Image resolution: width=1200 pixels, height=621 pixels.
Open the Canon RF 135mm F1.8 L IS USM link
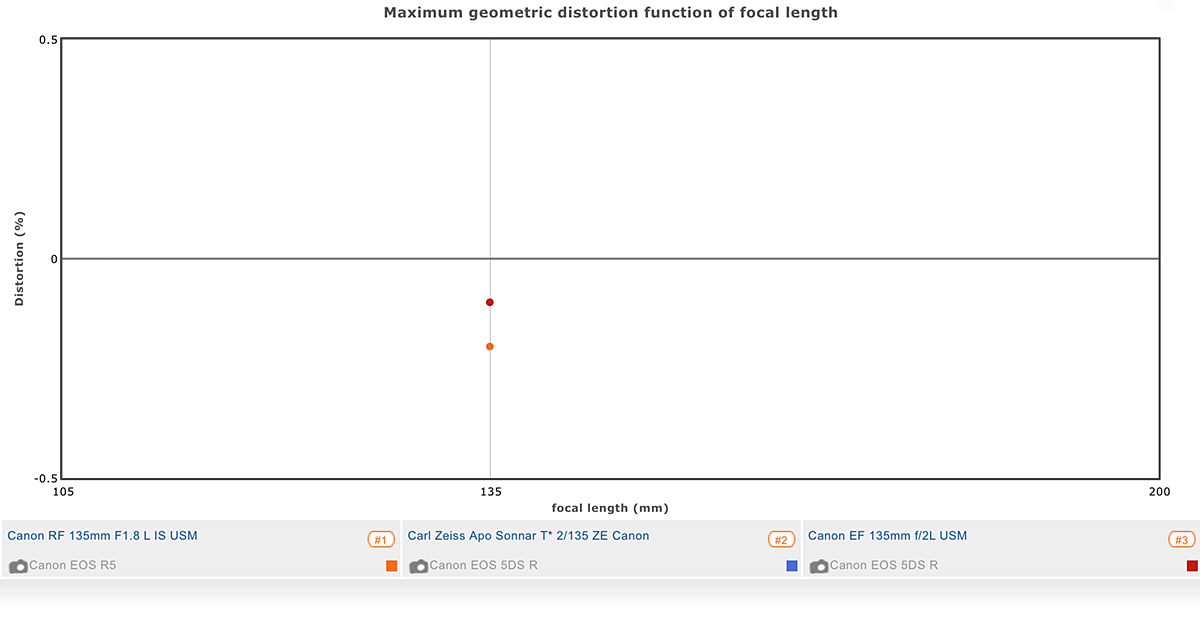(102, 536)
